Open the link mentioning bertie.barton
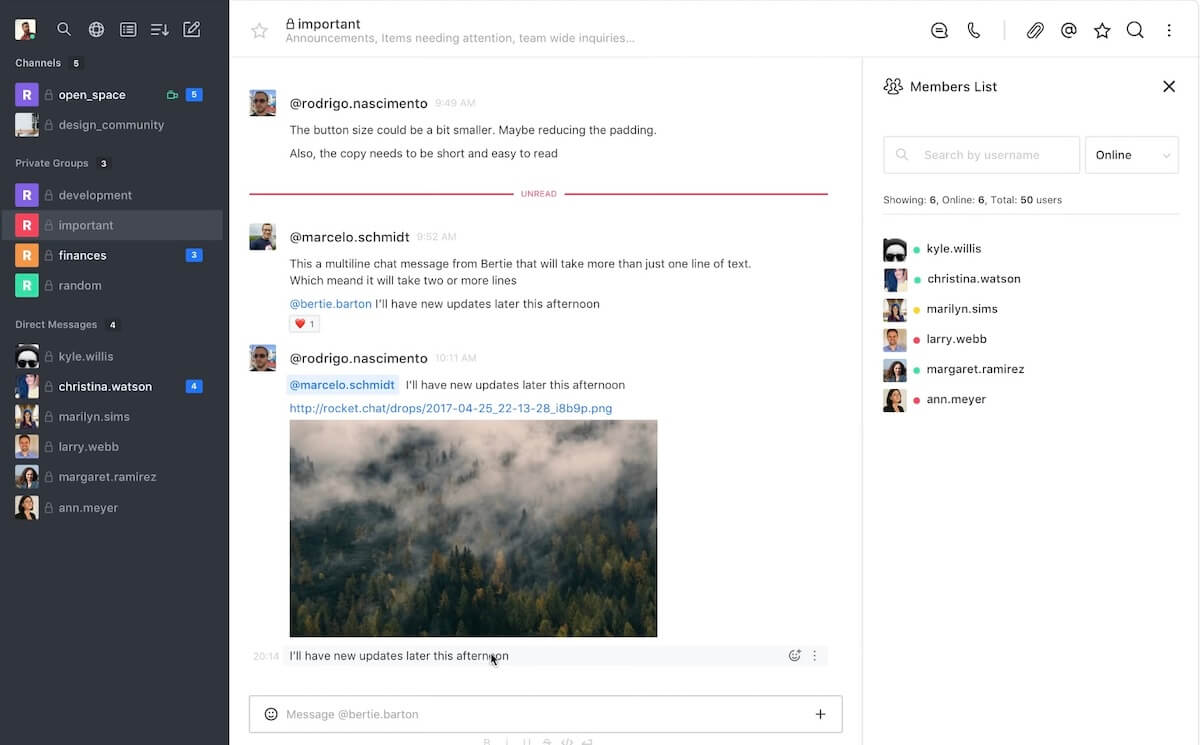Screen dimensions: 1200x745 click(330, 302)
